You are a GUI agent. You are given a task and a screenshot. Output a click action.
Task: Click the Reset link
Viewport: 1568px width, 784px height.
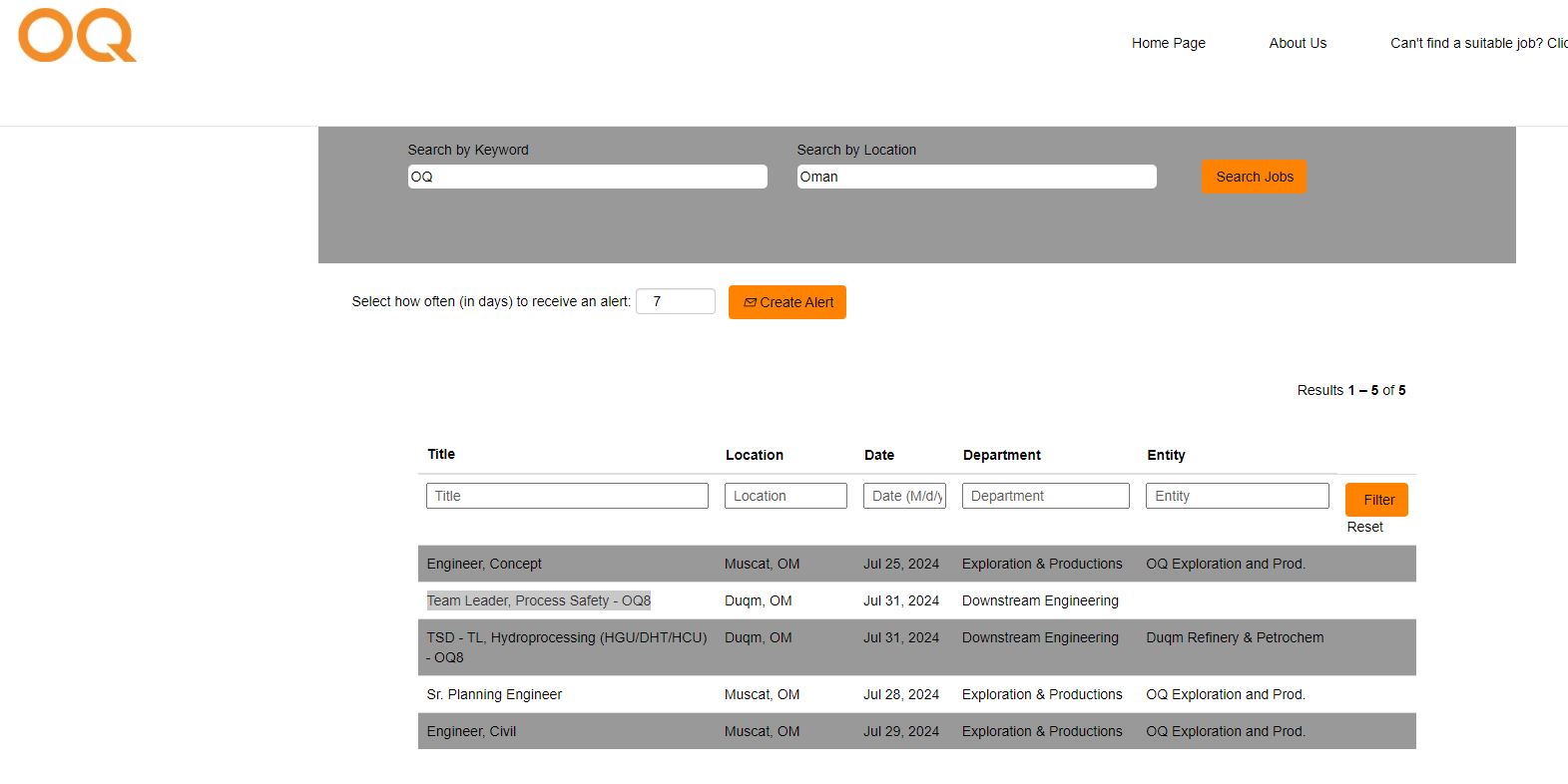pos(1364,527)
